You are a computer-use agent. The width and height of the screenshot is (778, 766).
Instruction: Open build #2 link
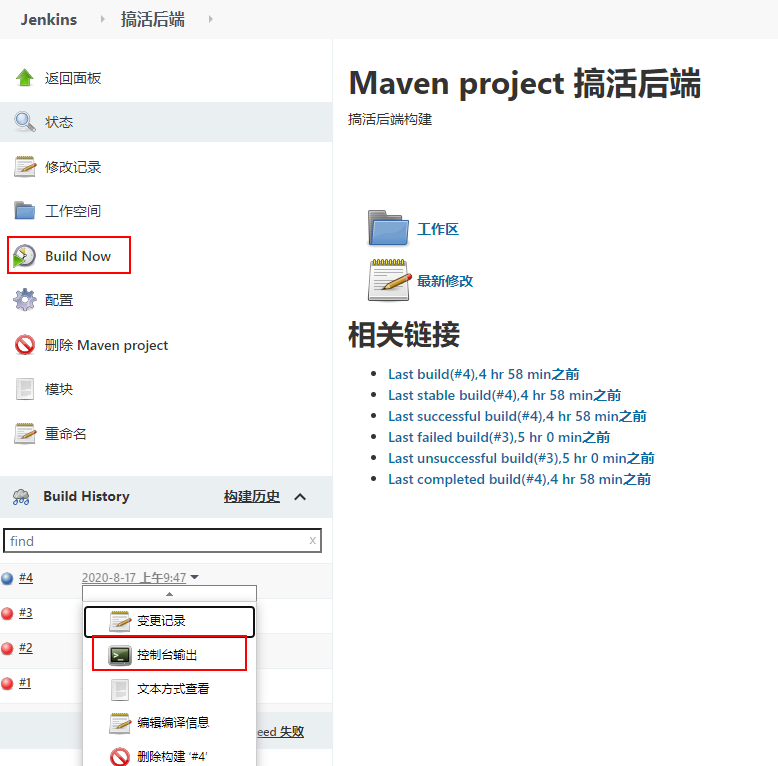[x=26, y=648]
